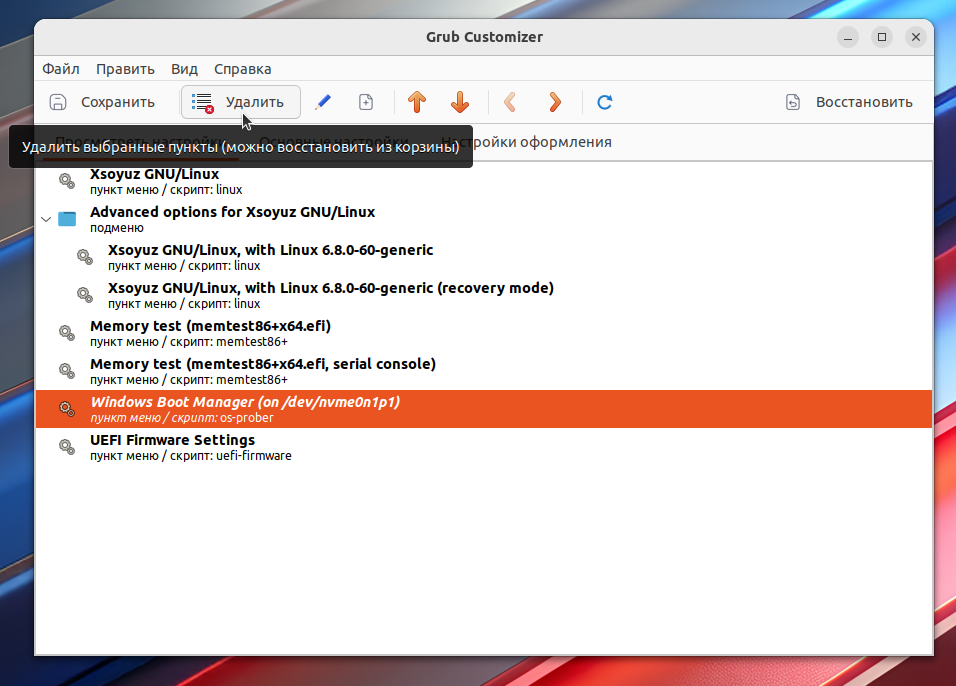This screenshot has height=686, width=956.
Task: Open the Файл menu
Action: pyautogui.click(x=61, y=69)
